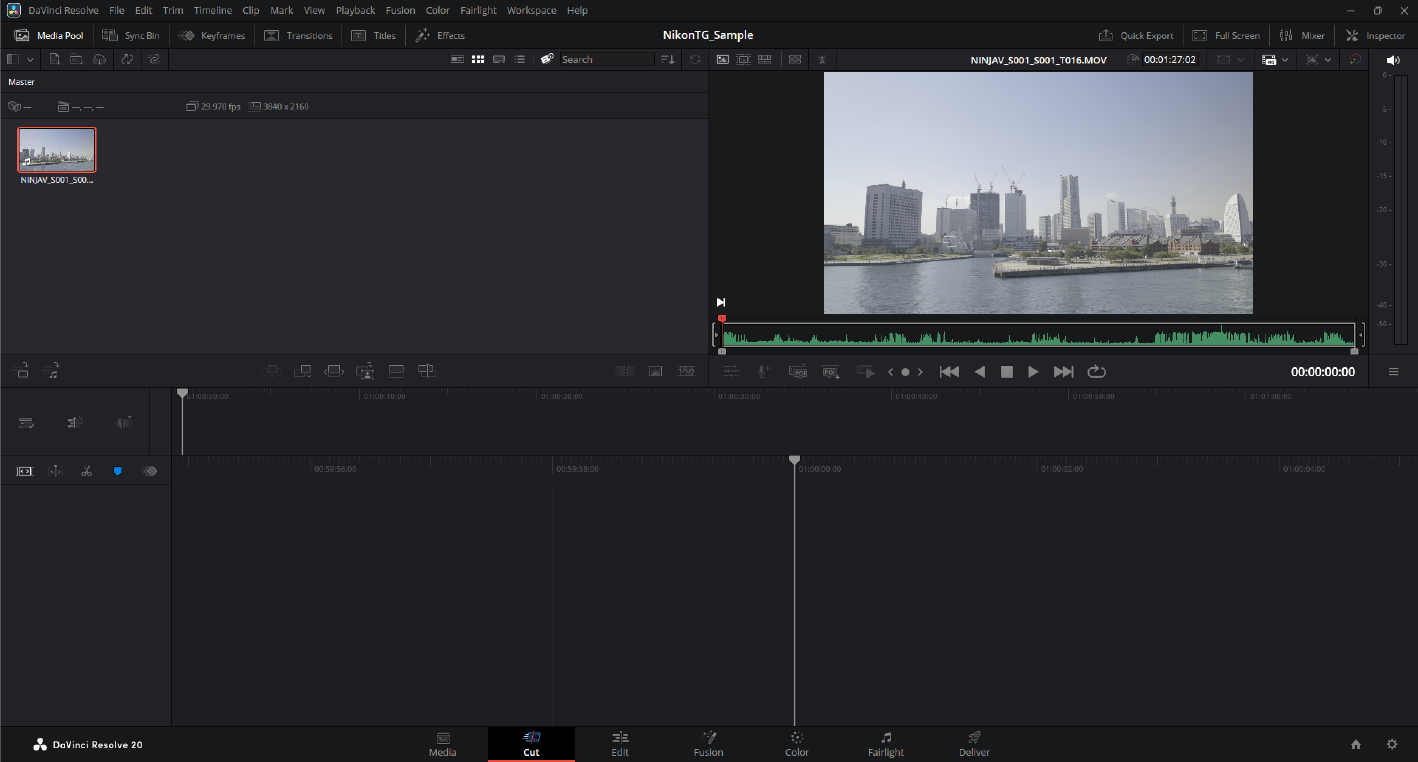Open the Fusion menu in menu bar
Image resolution: width=1418 pixels, height=762 pixels.
coord(400,10)
